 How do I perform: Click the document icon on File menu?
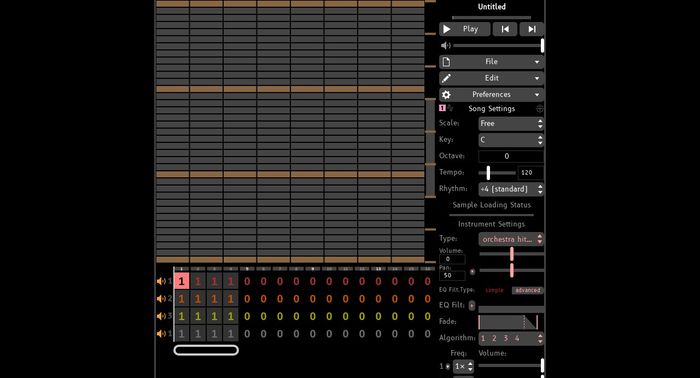[446, 62]
